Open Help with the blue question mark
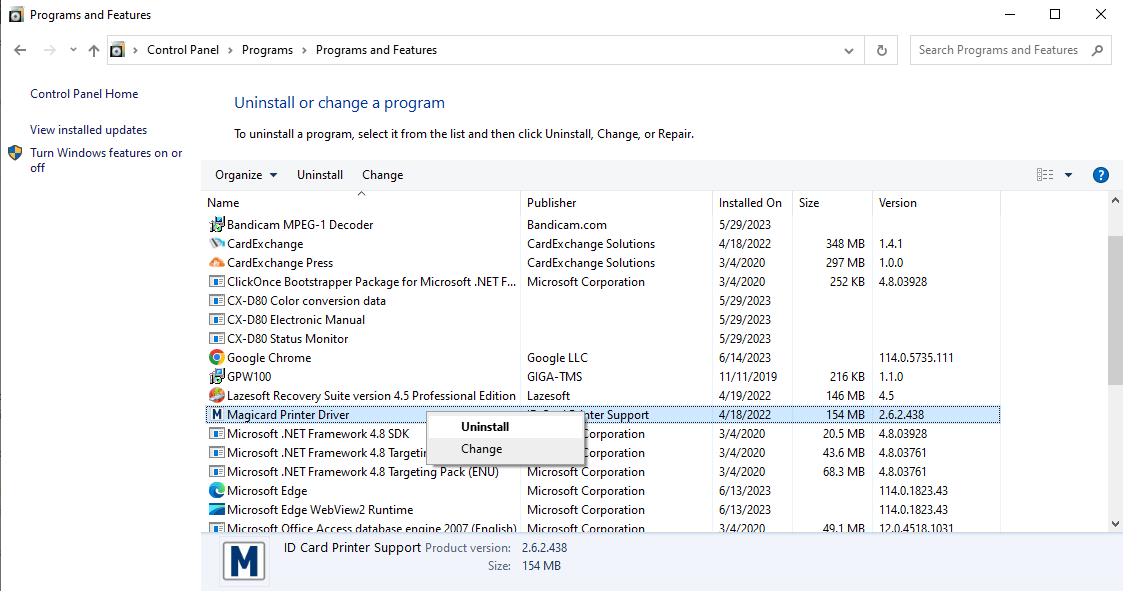This screenshot has height=591, width=1123. 1101,175
